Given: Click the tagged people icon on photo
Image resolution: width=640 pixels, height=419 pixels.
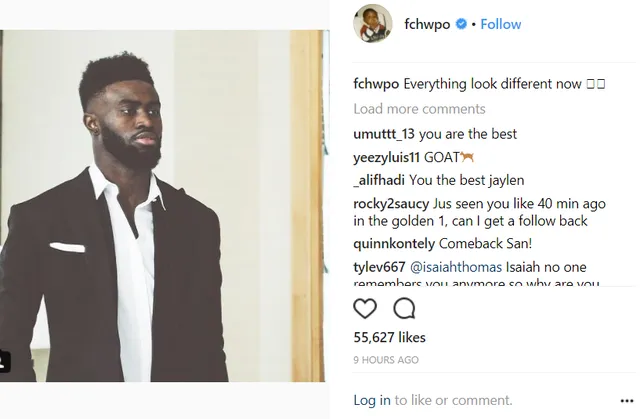Looking at the screenshot, I should [x=4, y=361].
